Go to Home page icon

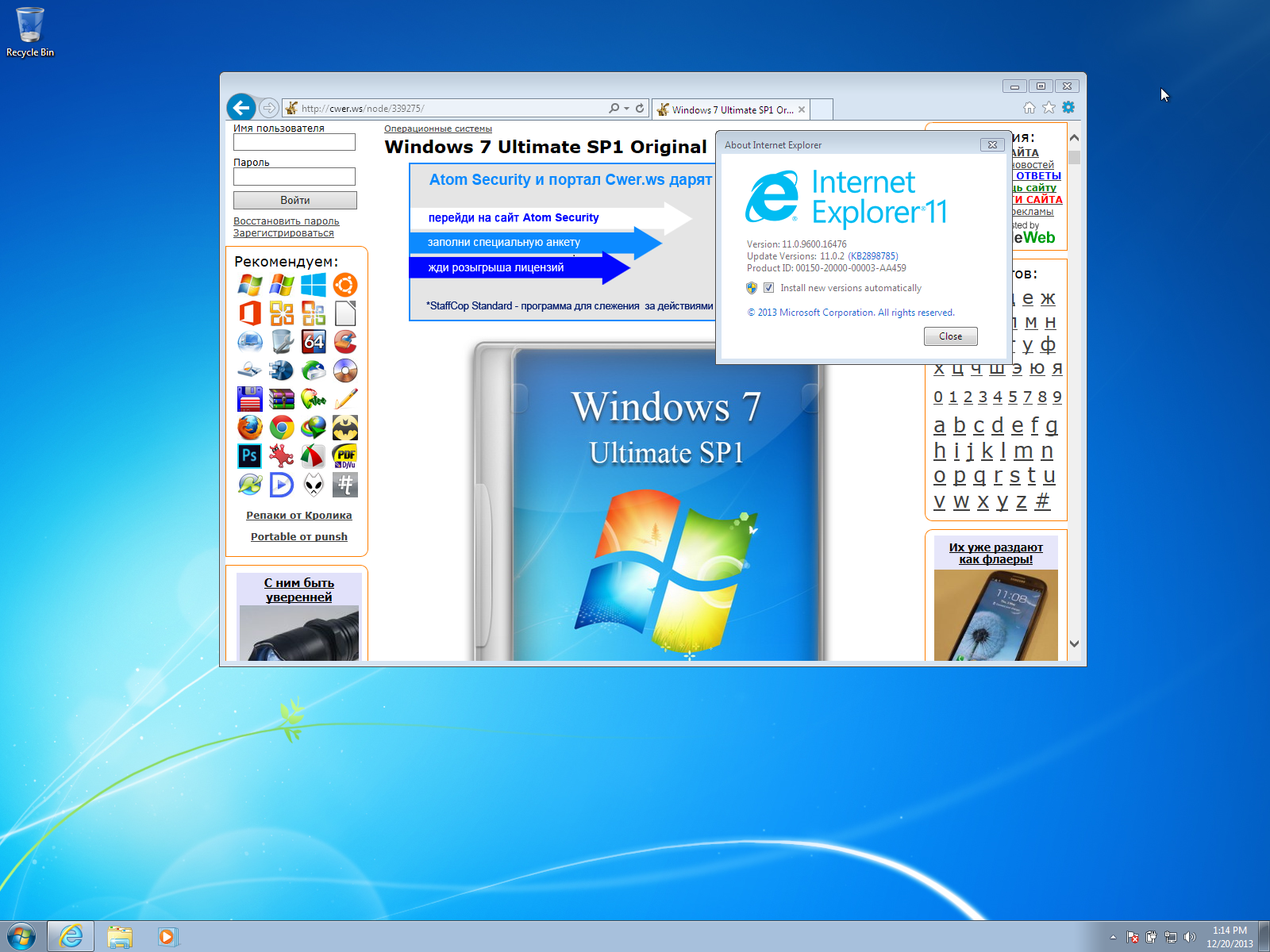pyautogui.click(x=1029, y=108)
